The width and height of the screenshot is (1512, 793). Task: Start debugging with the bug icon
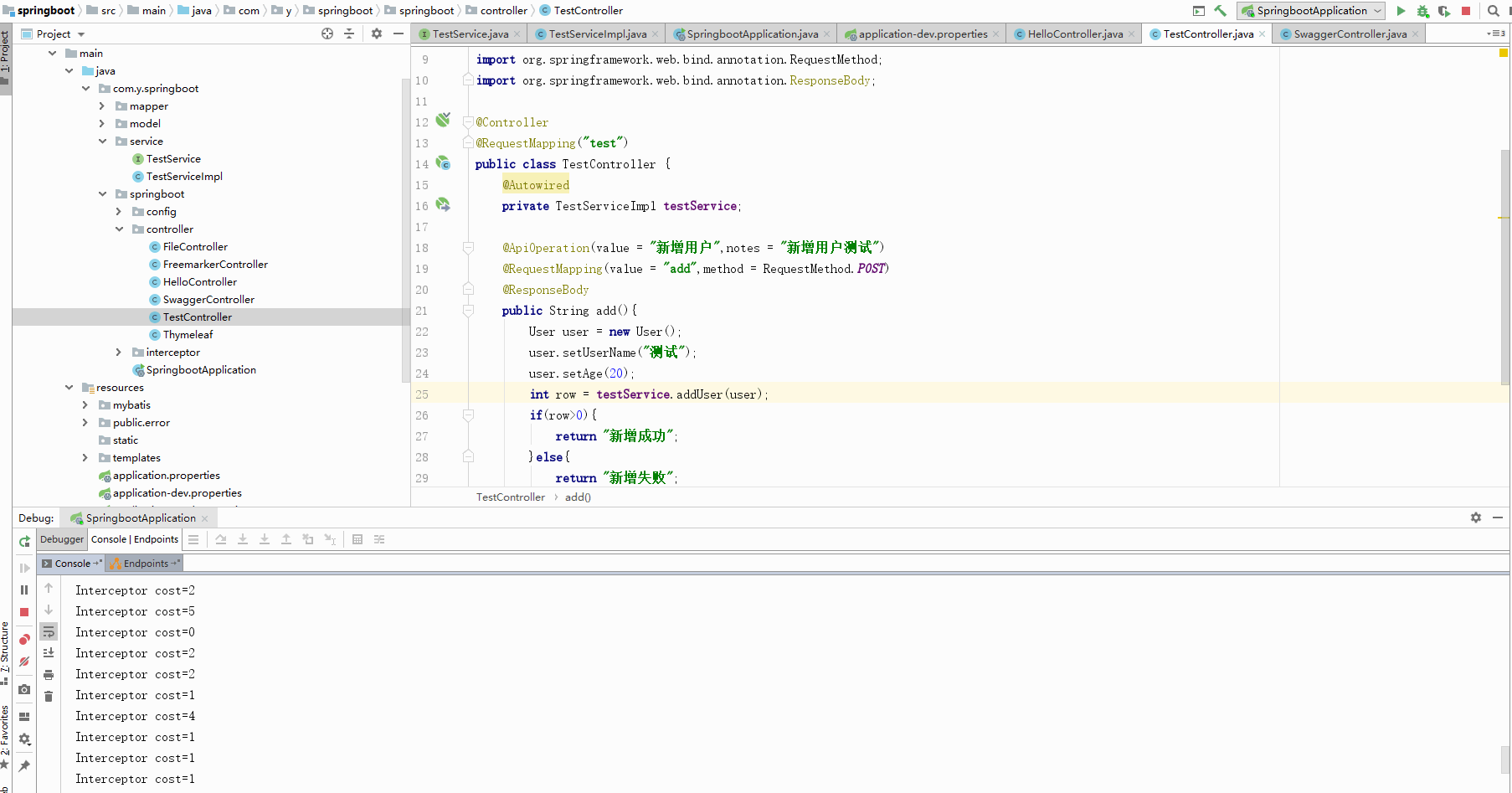[1421, 10]
